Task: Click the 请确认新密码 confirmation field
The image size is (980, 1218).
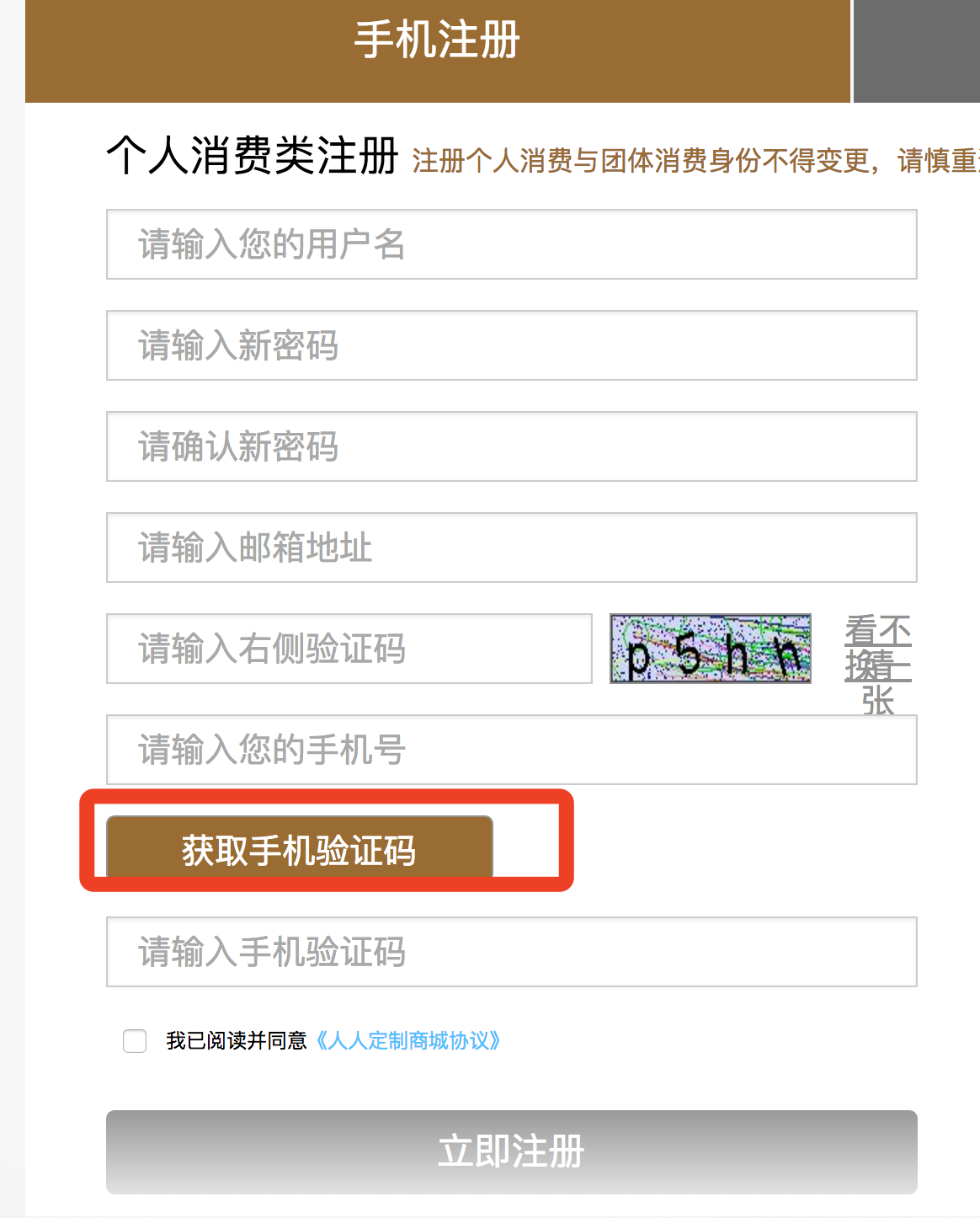Action: (511, 446)
